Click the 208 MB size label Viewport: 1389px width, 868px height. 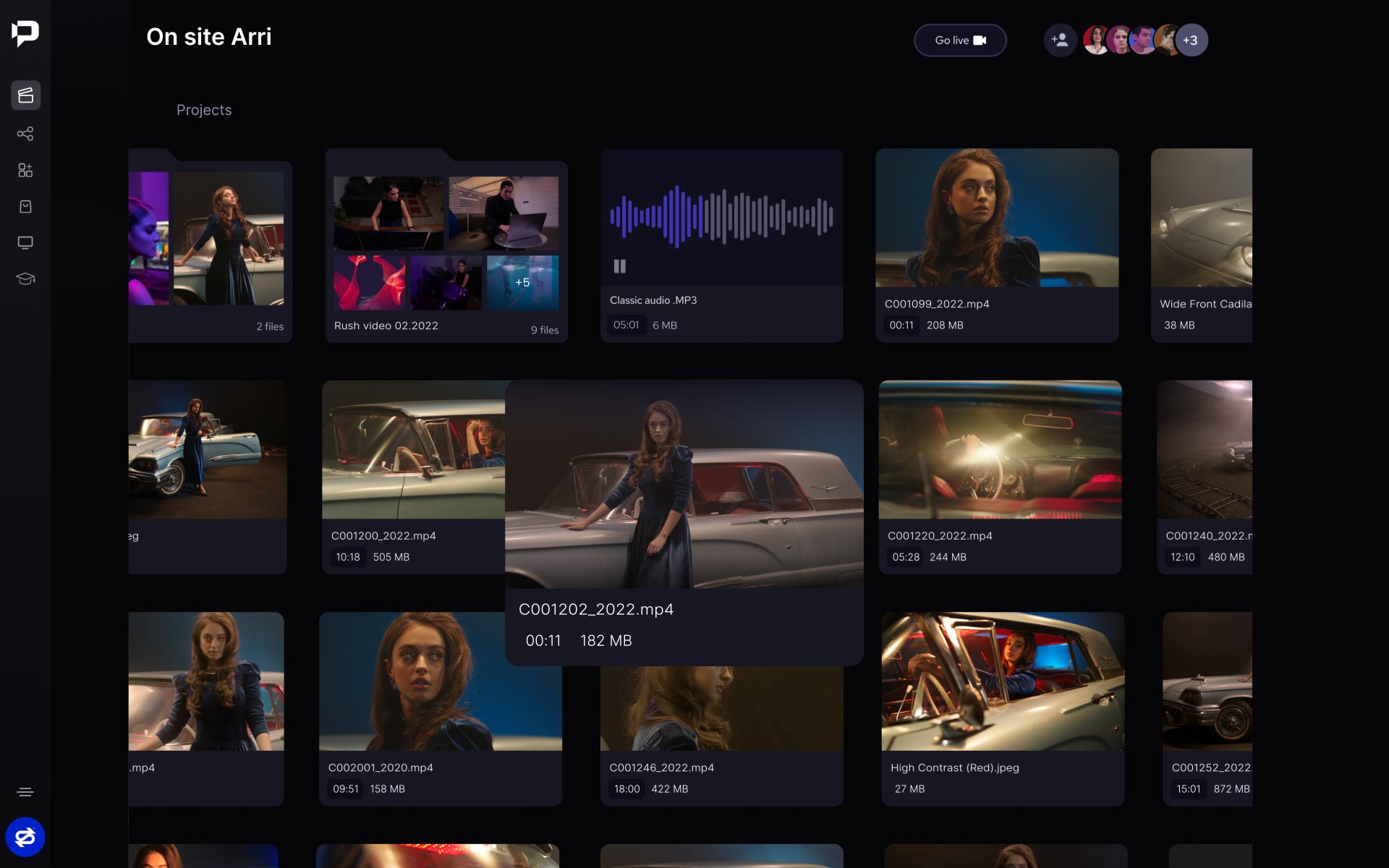(945, 325)
